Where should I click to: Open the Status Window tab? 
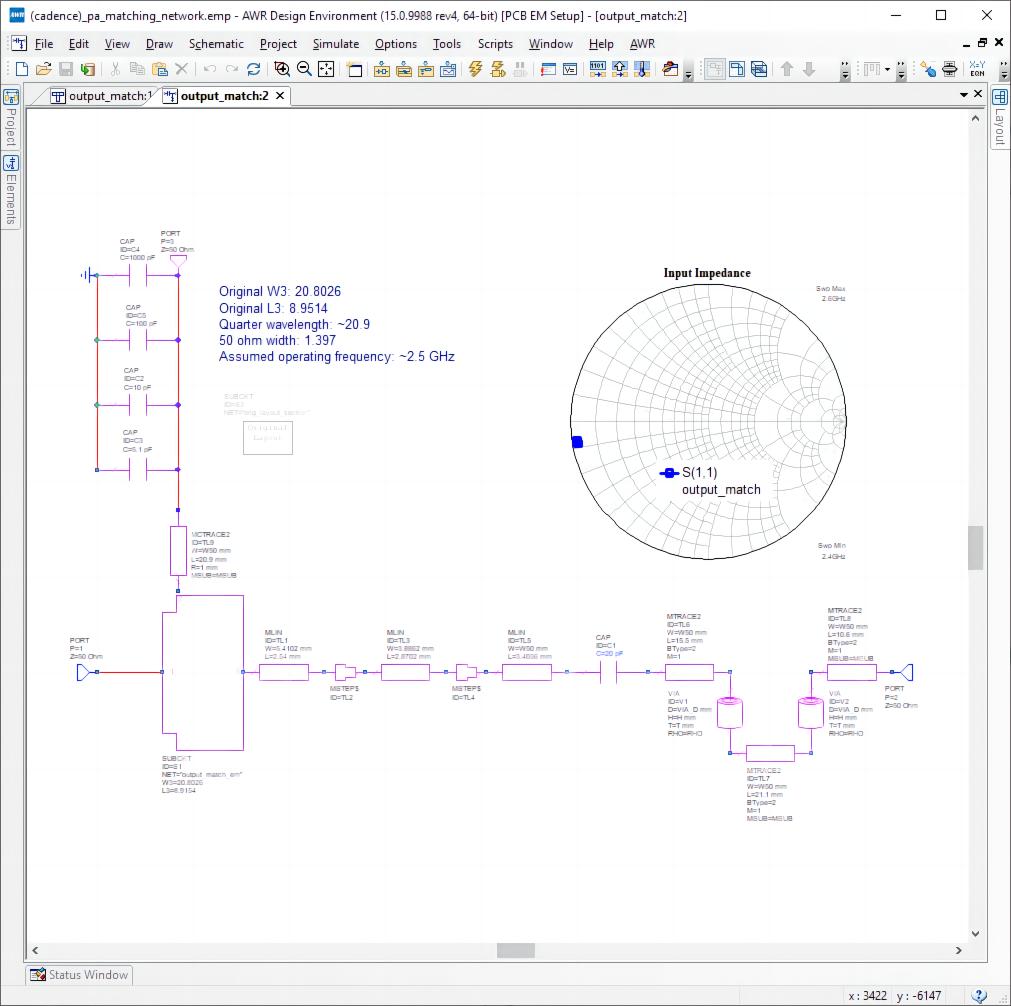tap(79, 974)
